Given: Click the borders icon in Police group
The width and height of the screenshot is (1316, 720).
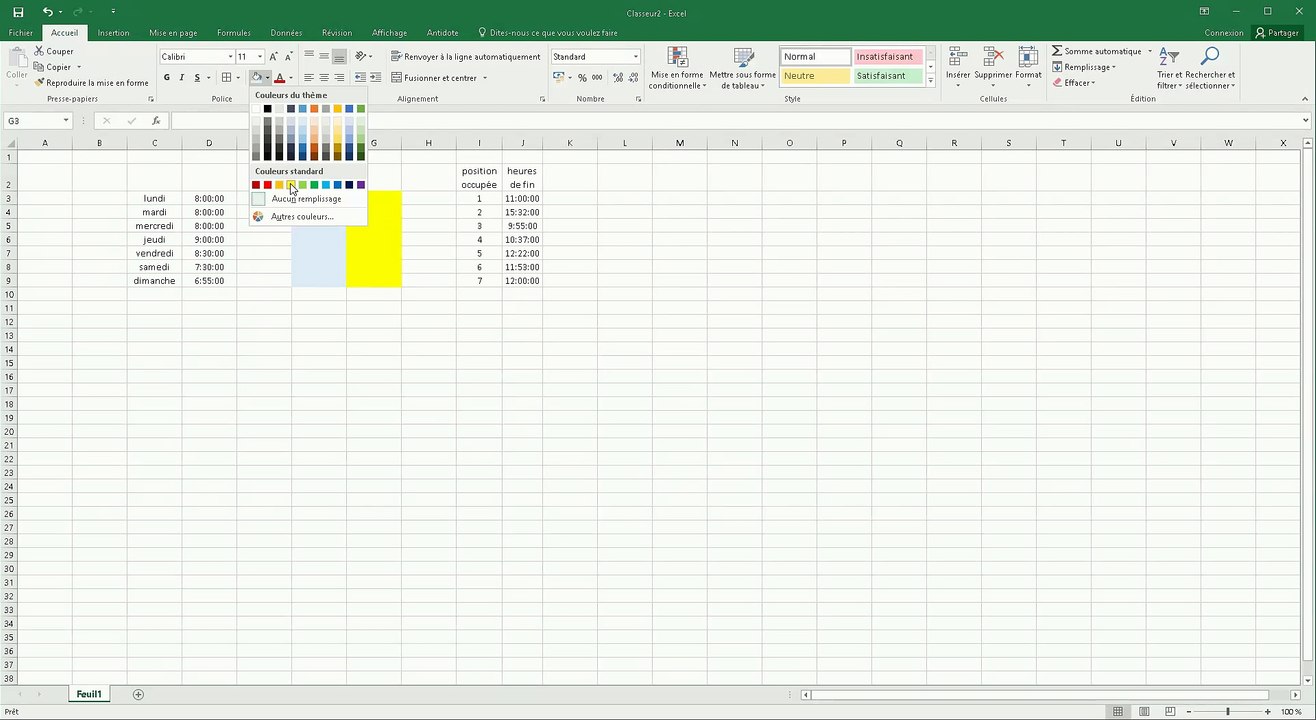Looking at the screenshot, I should (x=227, y=77).
